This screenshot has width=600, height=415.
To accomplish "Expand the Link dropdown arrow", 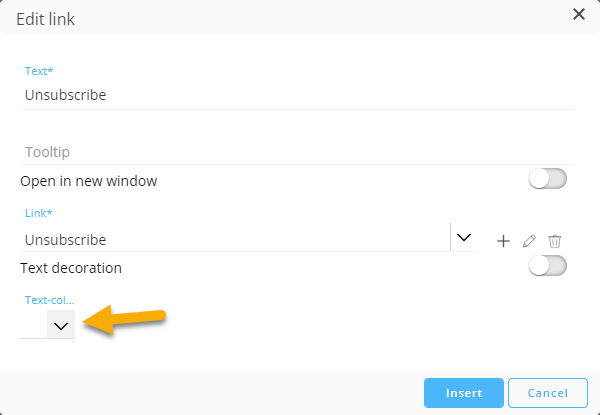I will click(463, 238).
